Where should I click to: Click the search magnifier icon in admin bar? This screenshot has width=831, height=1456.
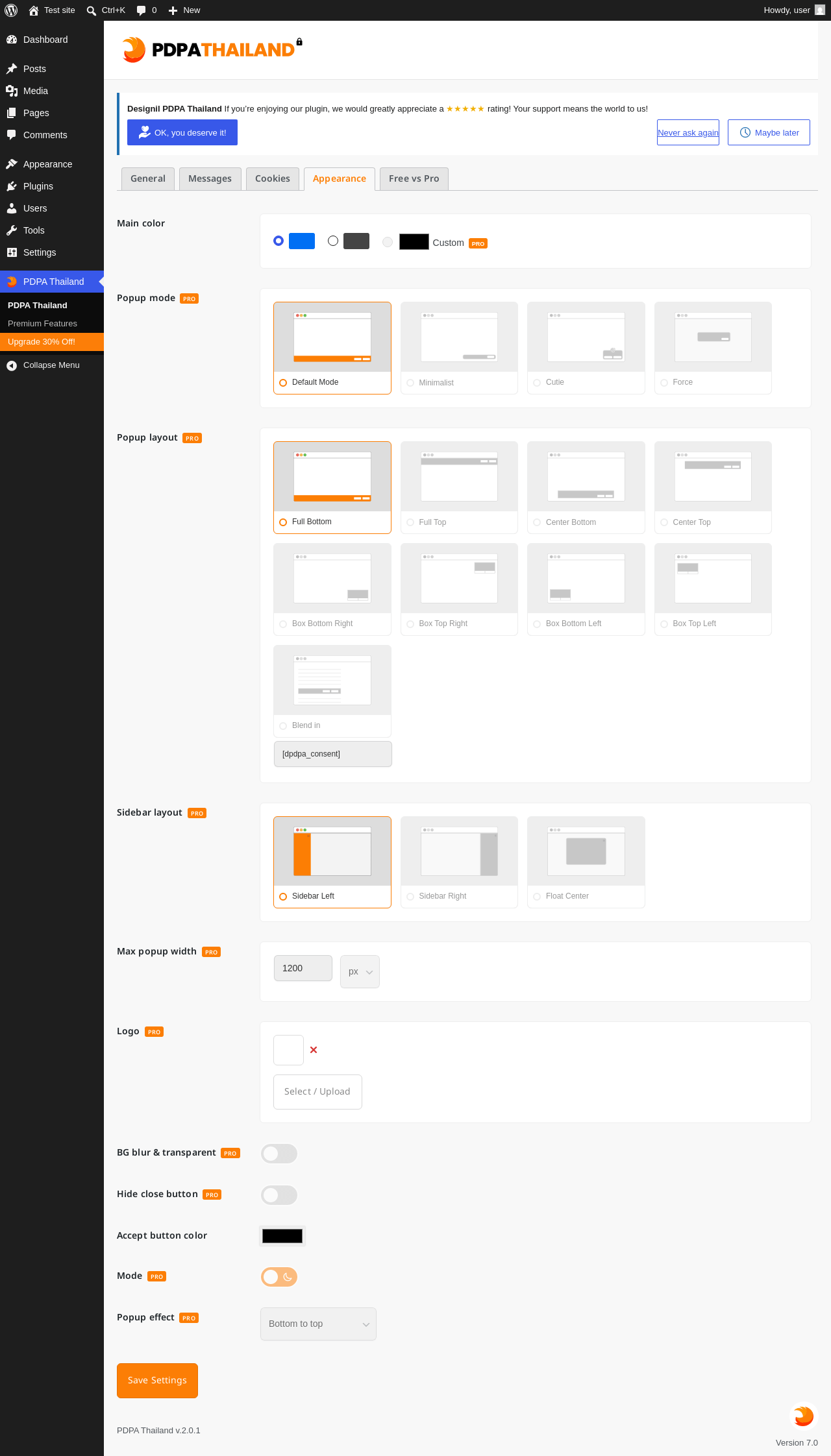[x=92, y=10]
